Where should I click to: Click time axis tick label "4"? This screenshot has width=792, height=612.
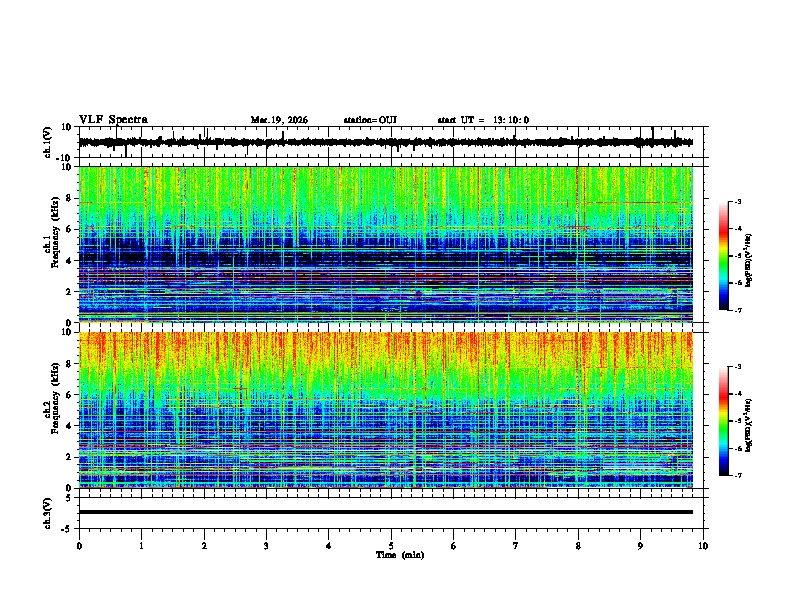329,546
